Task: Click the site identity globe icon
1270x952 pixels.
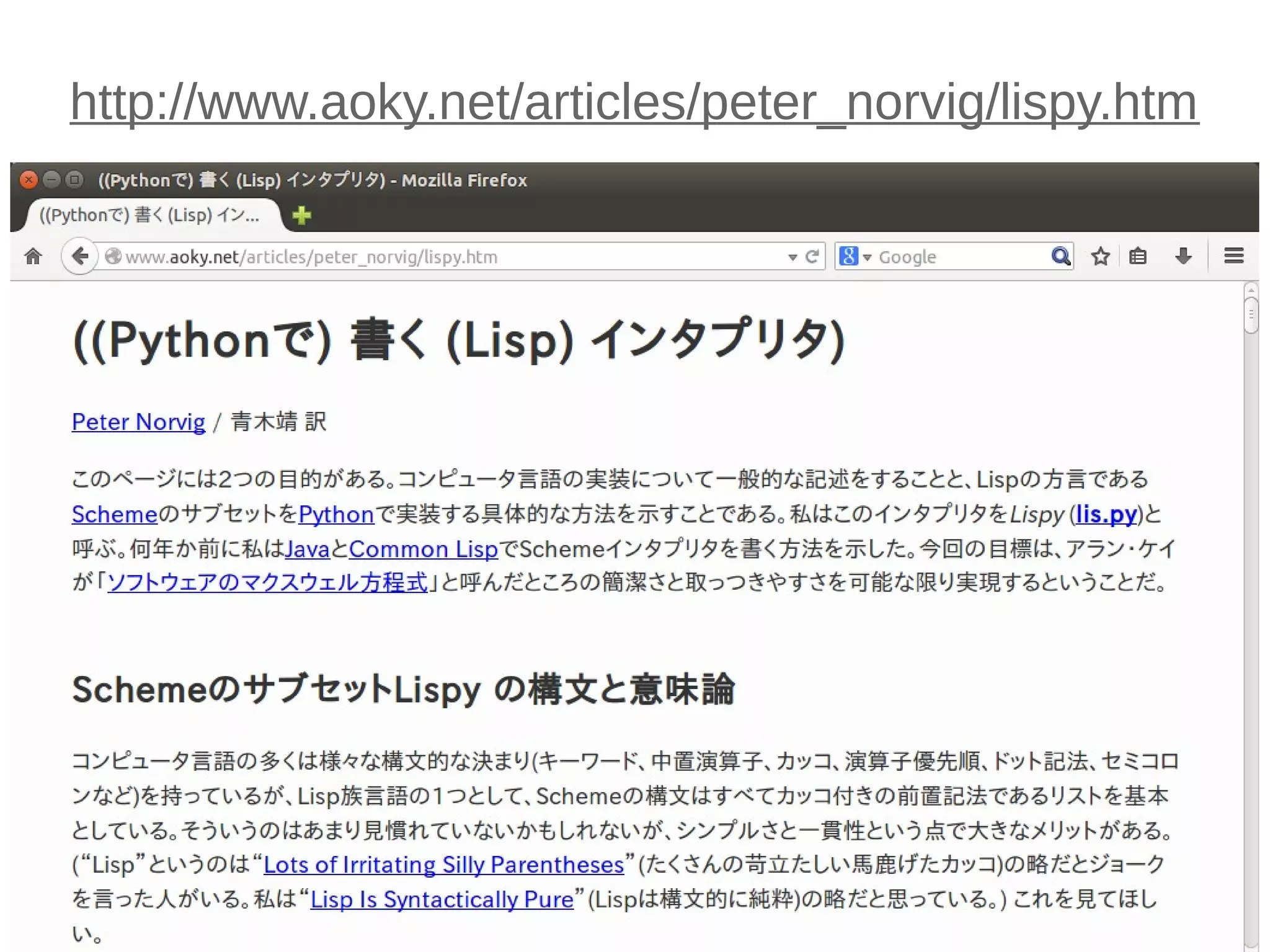Action: [113, 256]
